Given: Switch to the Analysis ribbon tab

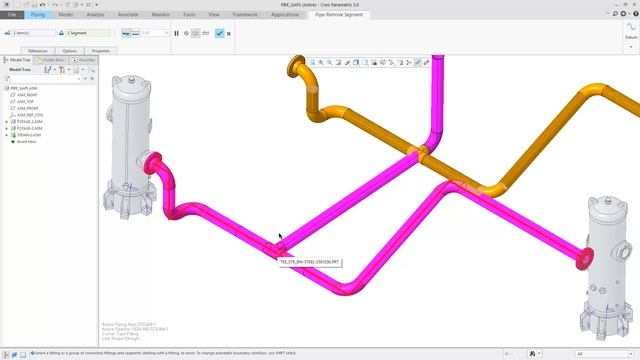Looking at the screenshot, I should (x=95, y=15).
